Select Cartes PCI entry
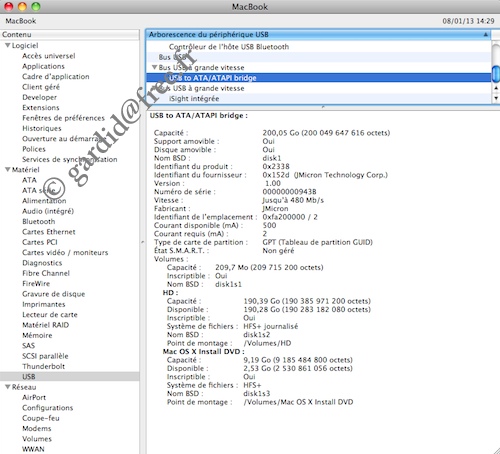This screenshot has width=500, height=454. 40,242
